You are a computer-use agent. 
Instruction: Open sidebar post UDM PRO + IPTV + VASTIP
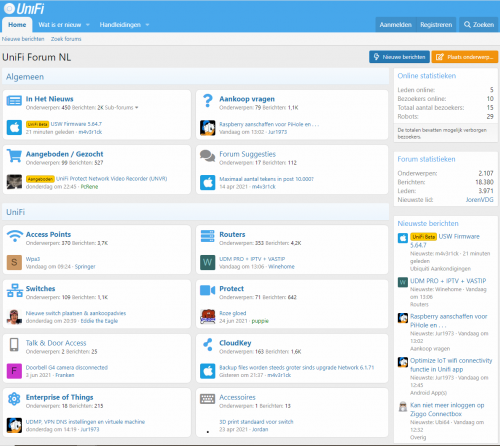(448, 281)
